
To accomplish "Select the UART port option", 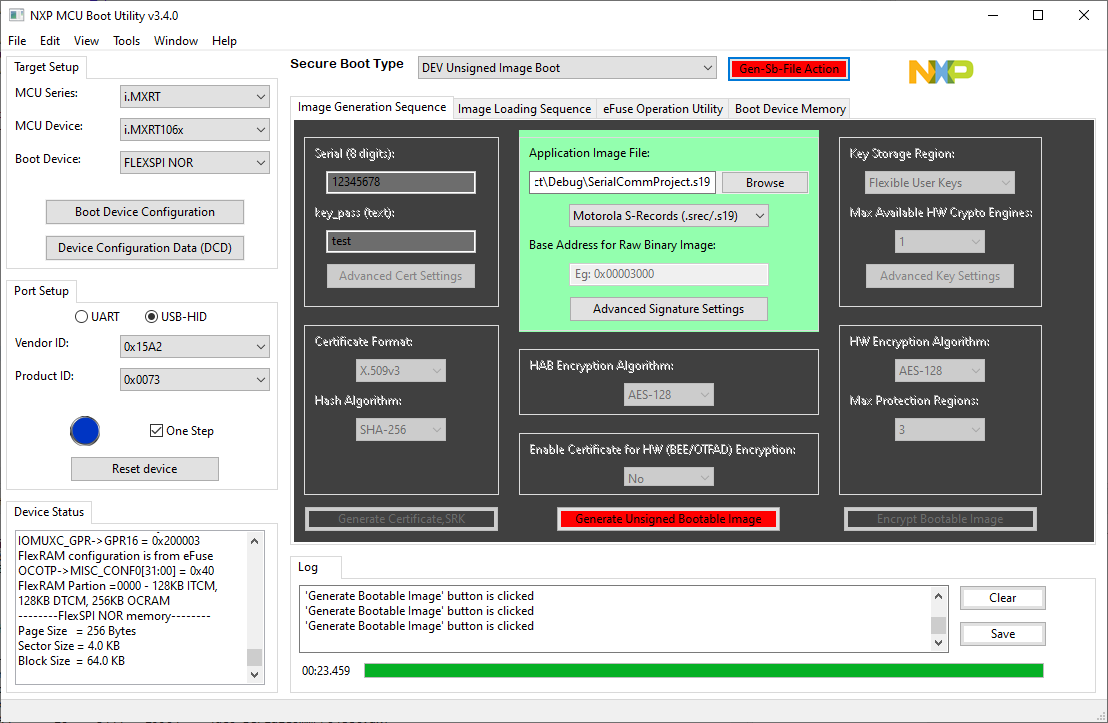I will tap(81, 317).
